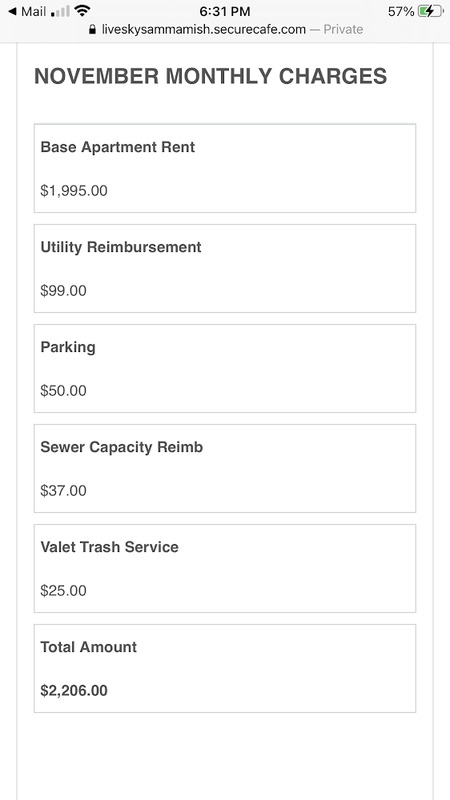This screenshot has height=800, width=450.
Task: Tap the lock icon beside the URL
Action: 92,30
